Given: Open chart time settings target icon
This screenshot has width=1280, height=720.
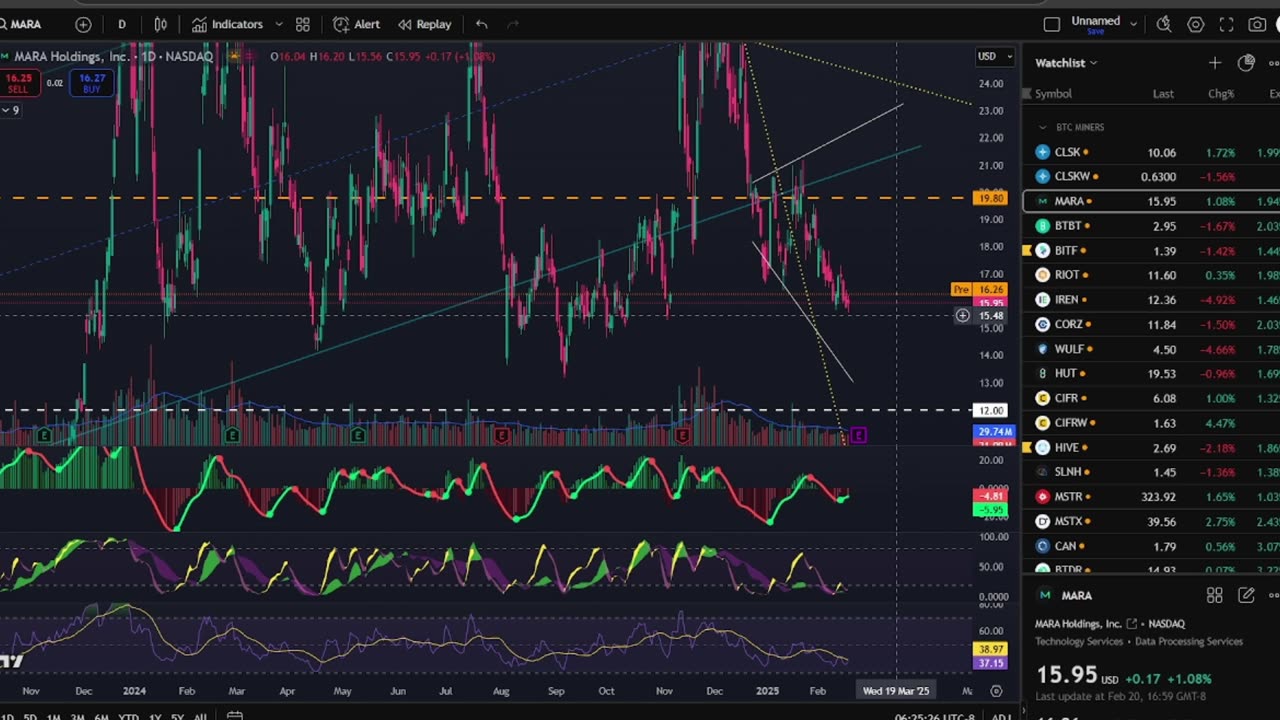Looking at the screenshot, I should [x=996, y=690].
